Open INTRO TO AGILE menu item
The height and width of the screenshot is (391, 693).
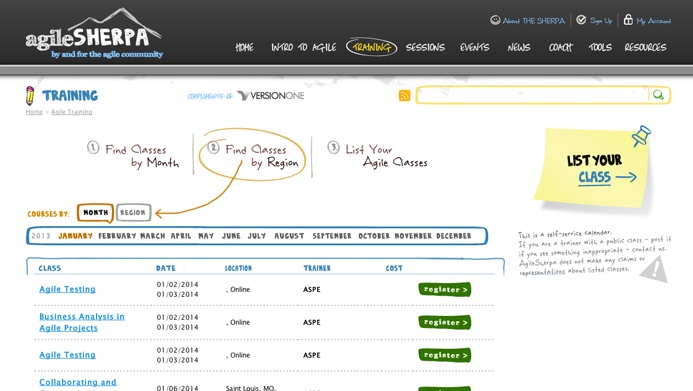pyautogui.click(x=304, y=47)
